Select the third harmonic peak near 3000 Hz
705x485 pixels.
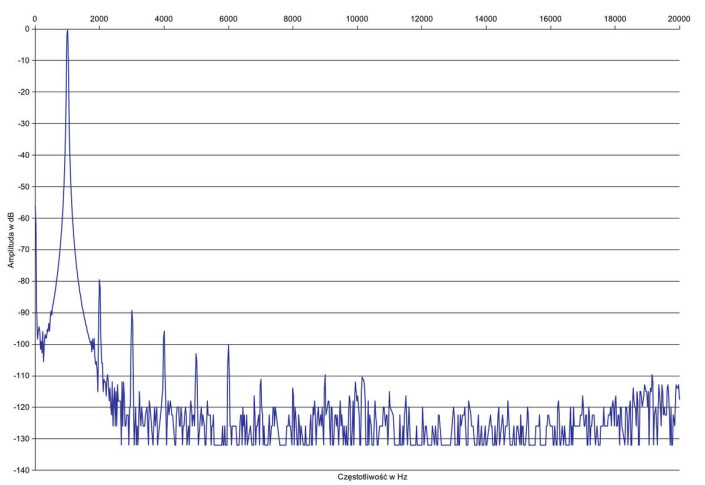coord(132,312)
